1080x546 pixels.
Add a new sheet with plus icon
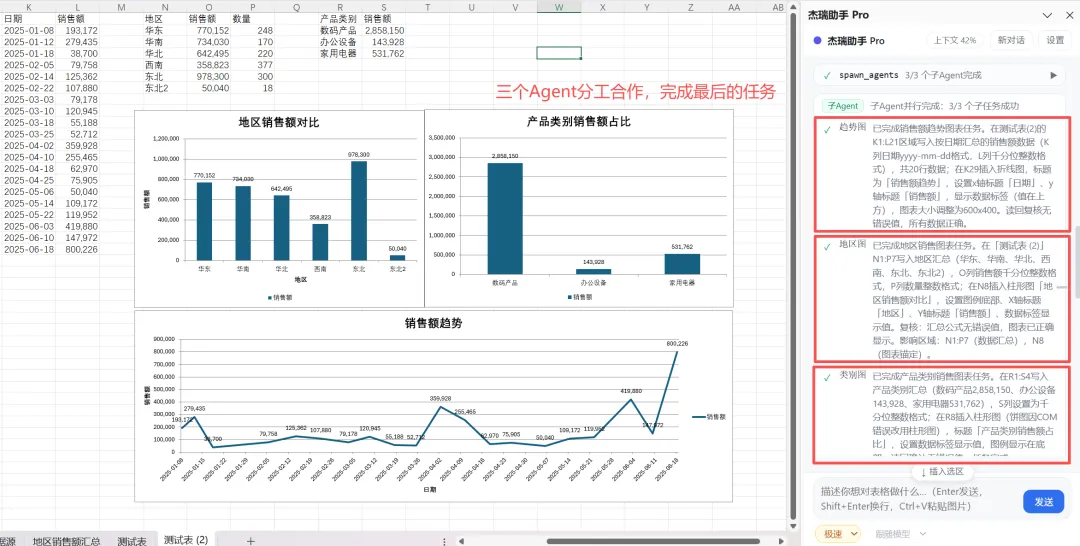pos(251,540)
